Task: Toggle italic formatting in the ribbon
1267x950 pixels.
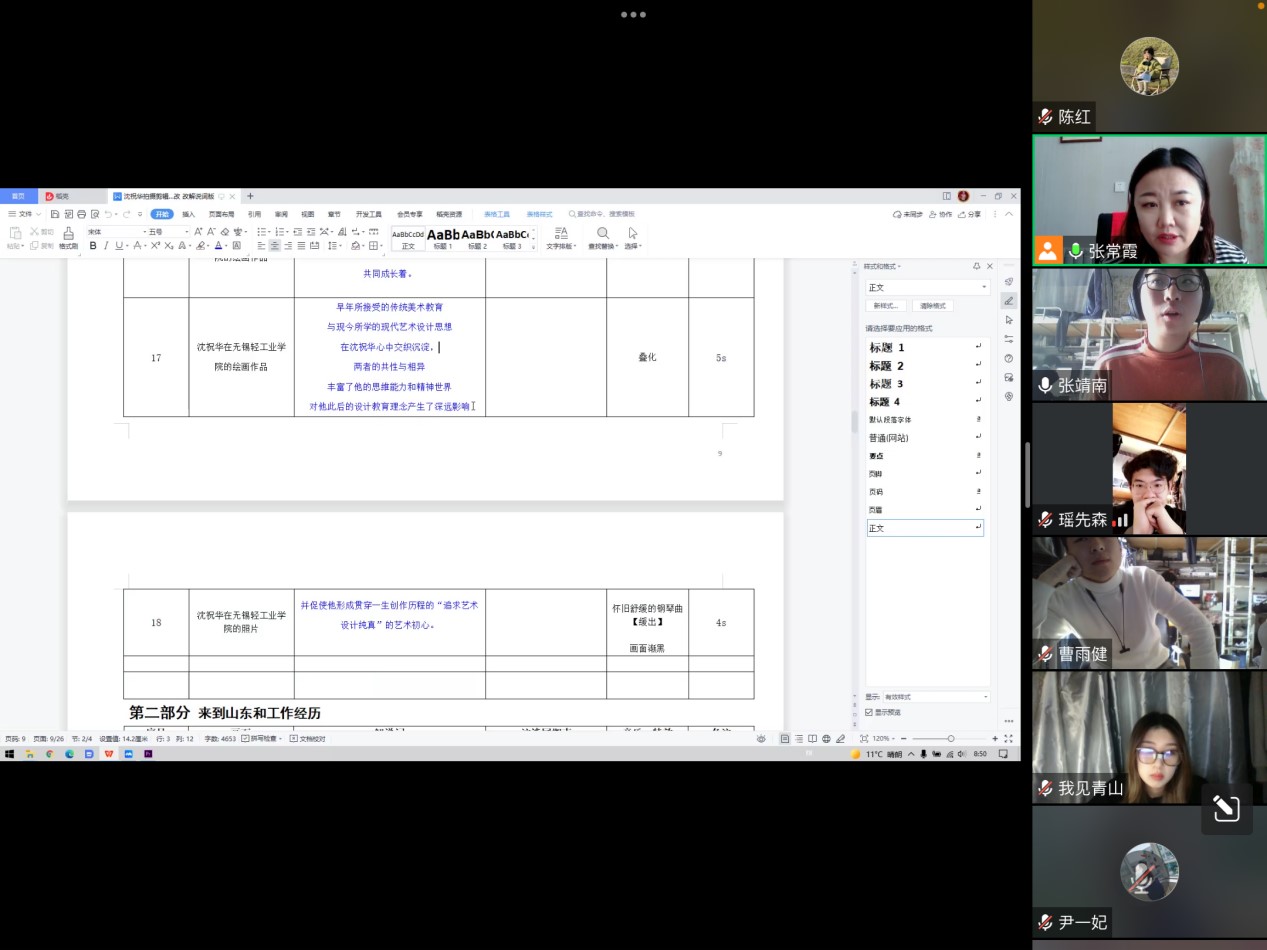Action: pos(106,245)
